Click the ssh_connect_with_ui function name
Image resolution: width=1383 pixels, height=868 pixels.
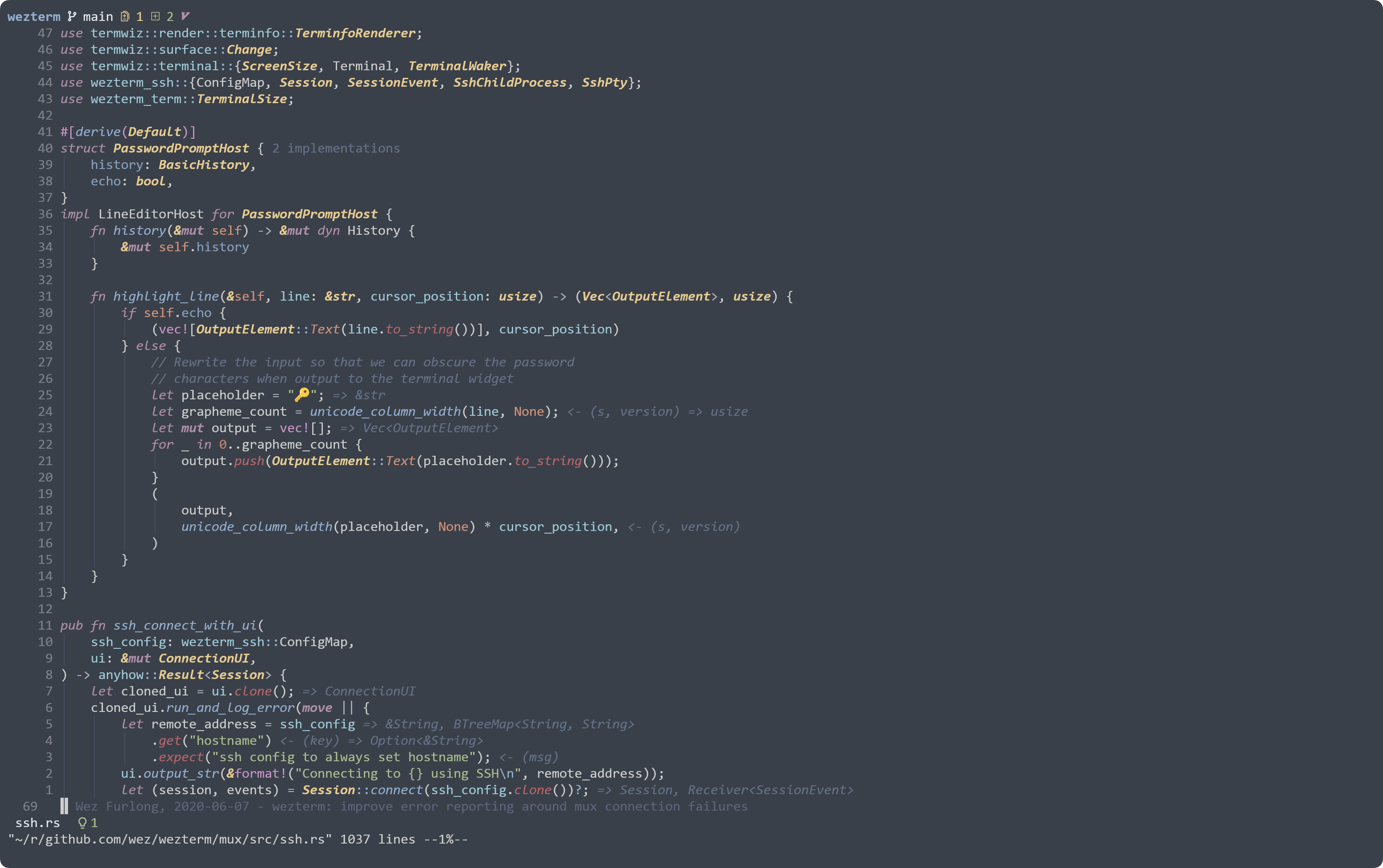tap(185, 625)
